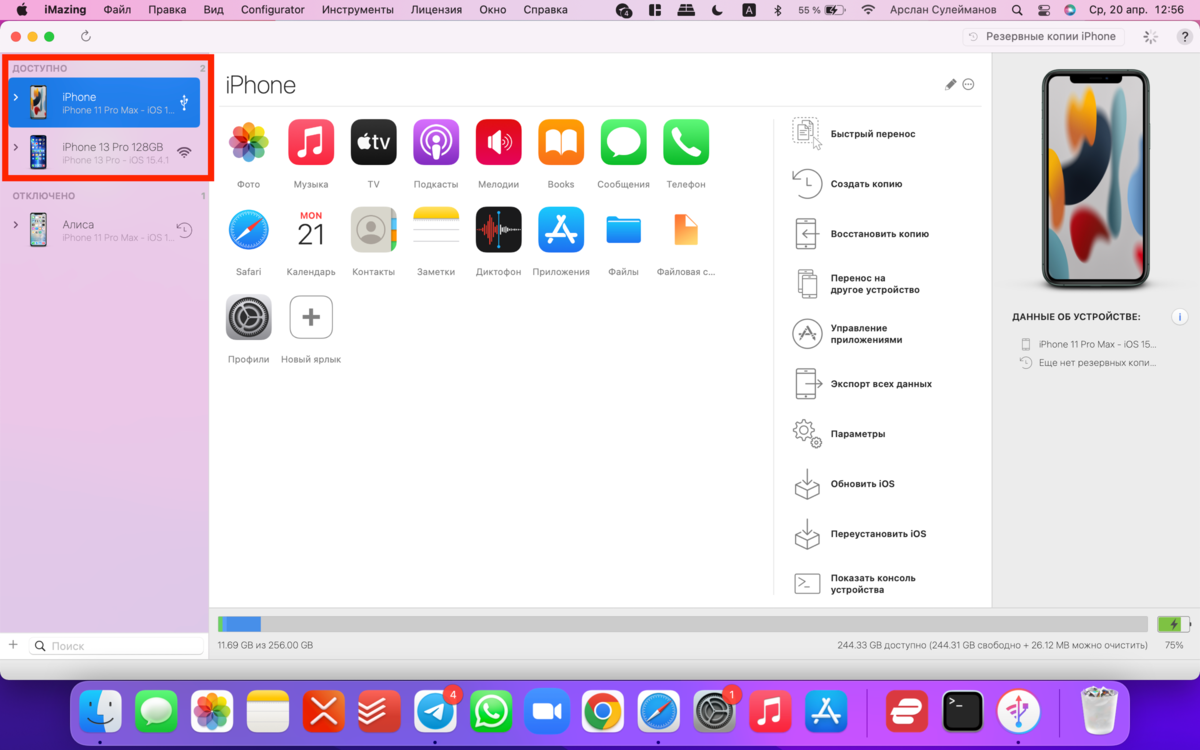Open the Контакты contacts icon
1200x750 pixels.
click(x=373, y=230)
